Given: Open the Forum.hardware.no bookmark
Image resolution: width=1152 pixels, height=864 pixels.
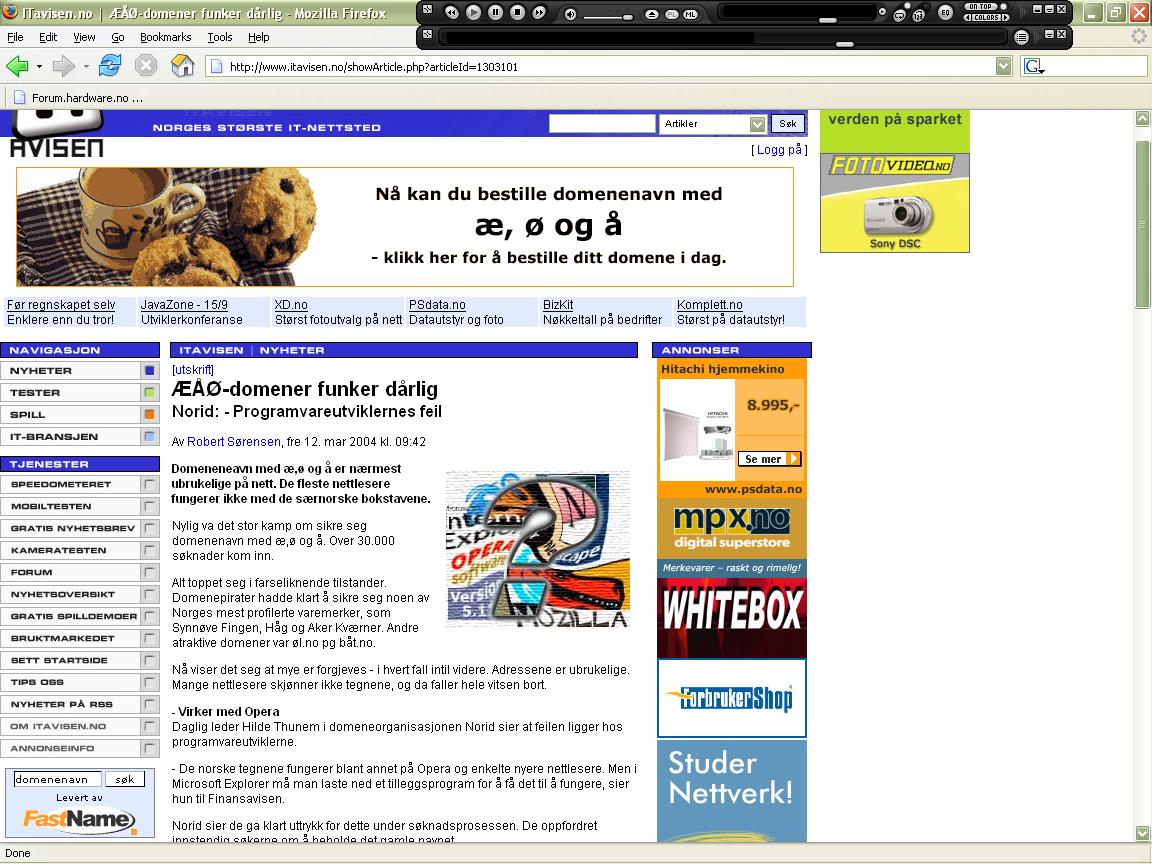Looking at the screenshot, I should [x=78, y=98].
